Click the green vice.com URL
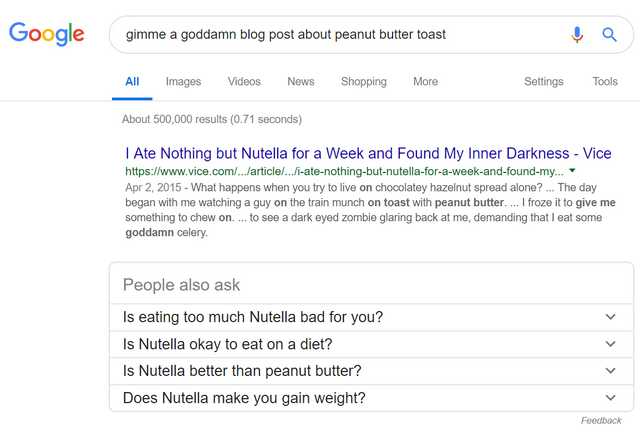 [x=344, y=171]
